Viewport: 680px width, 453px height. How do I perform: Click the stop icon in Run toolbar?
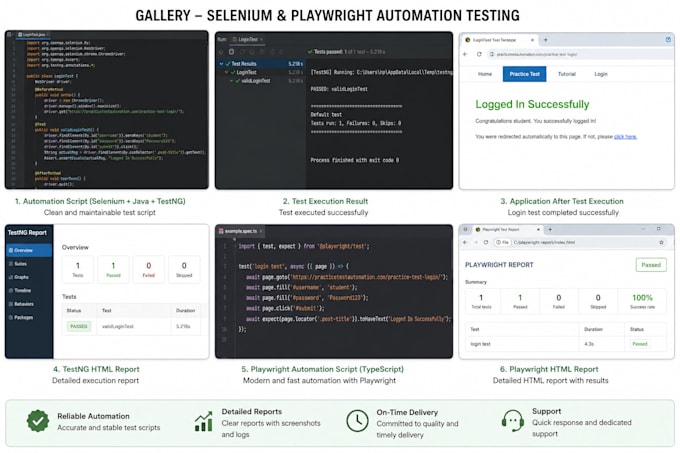click(x=232, y=52)
